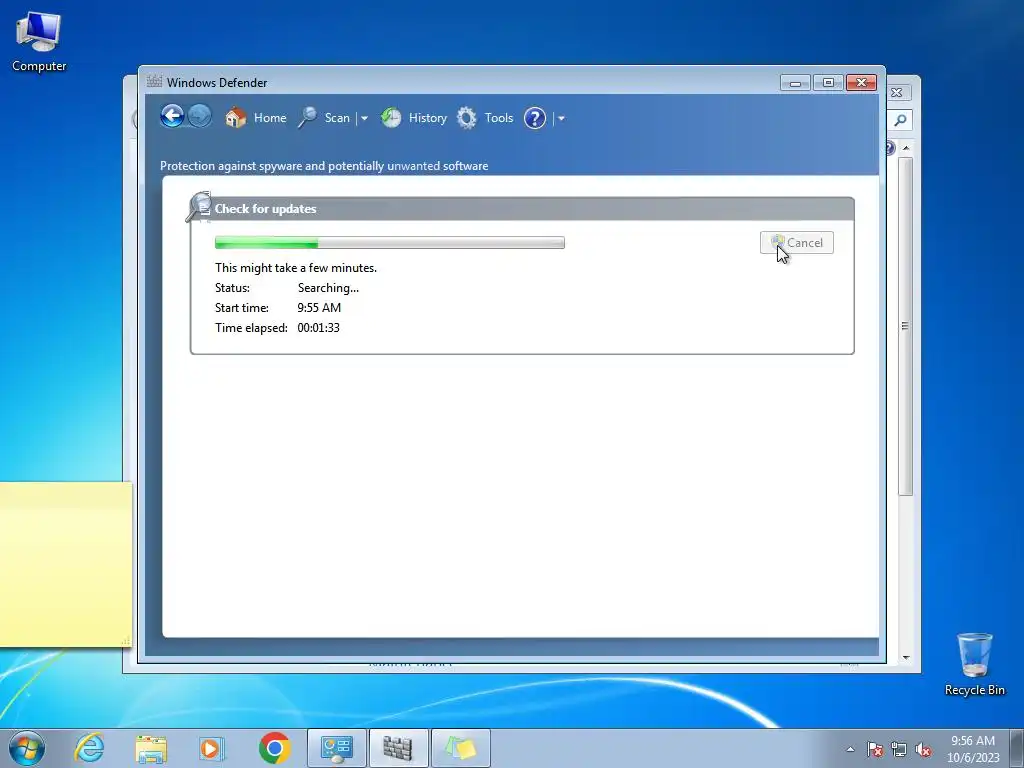Image resolution: width=1024 pixels, height=768 pixels.
Task: Launch Google Chrome from the taskbar
Action: pyautogui.click(x=274, y=748)
